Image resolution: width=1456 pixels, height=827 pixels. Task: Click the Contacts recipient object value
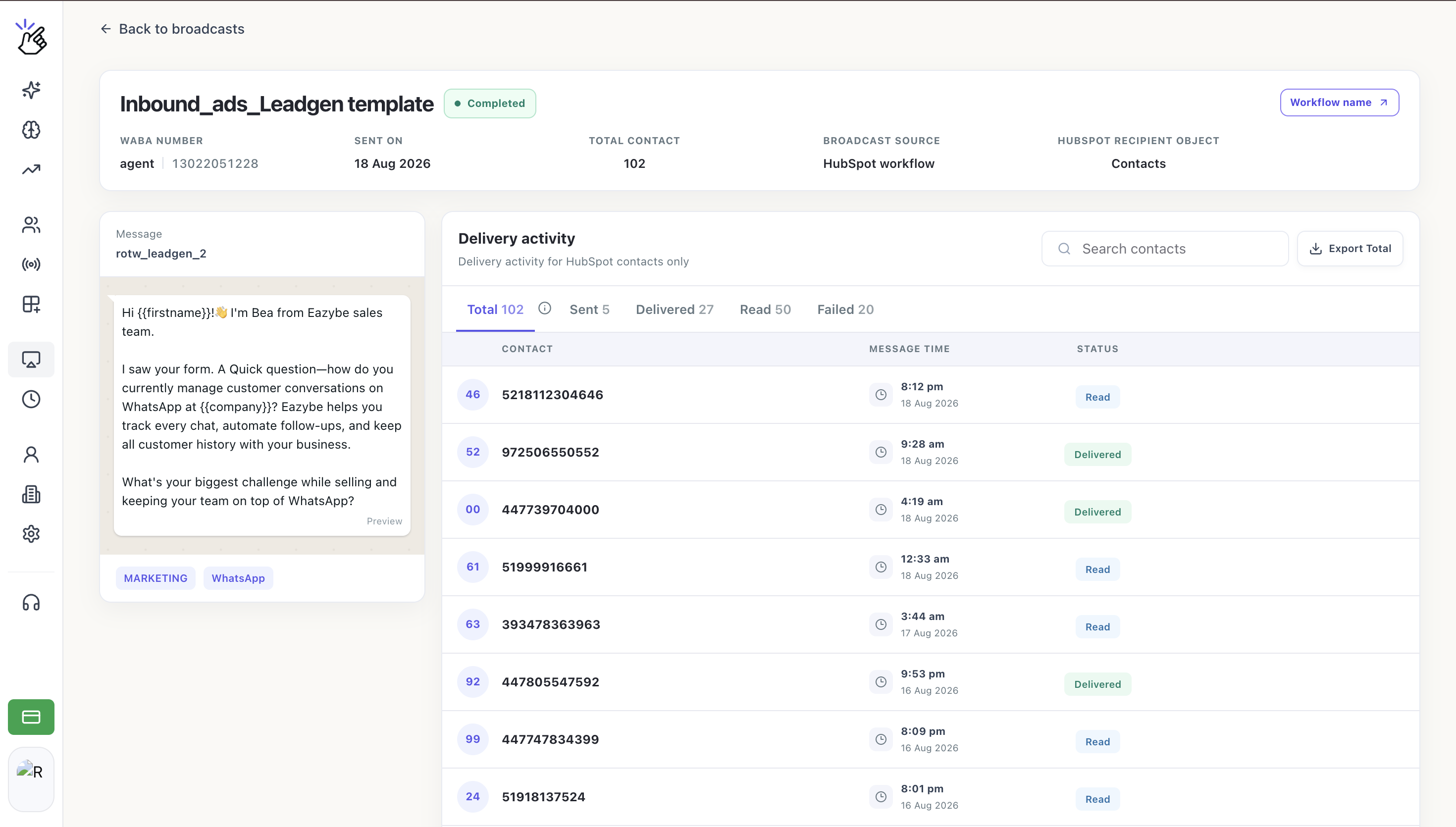coord(1138,163)
